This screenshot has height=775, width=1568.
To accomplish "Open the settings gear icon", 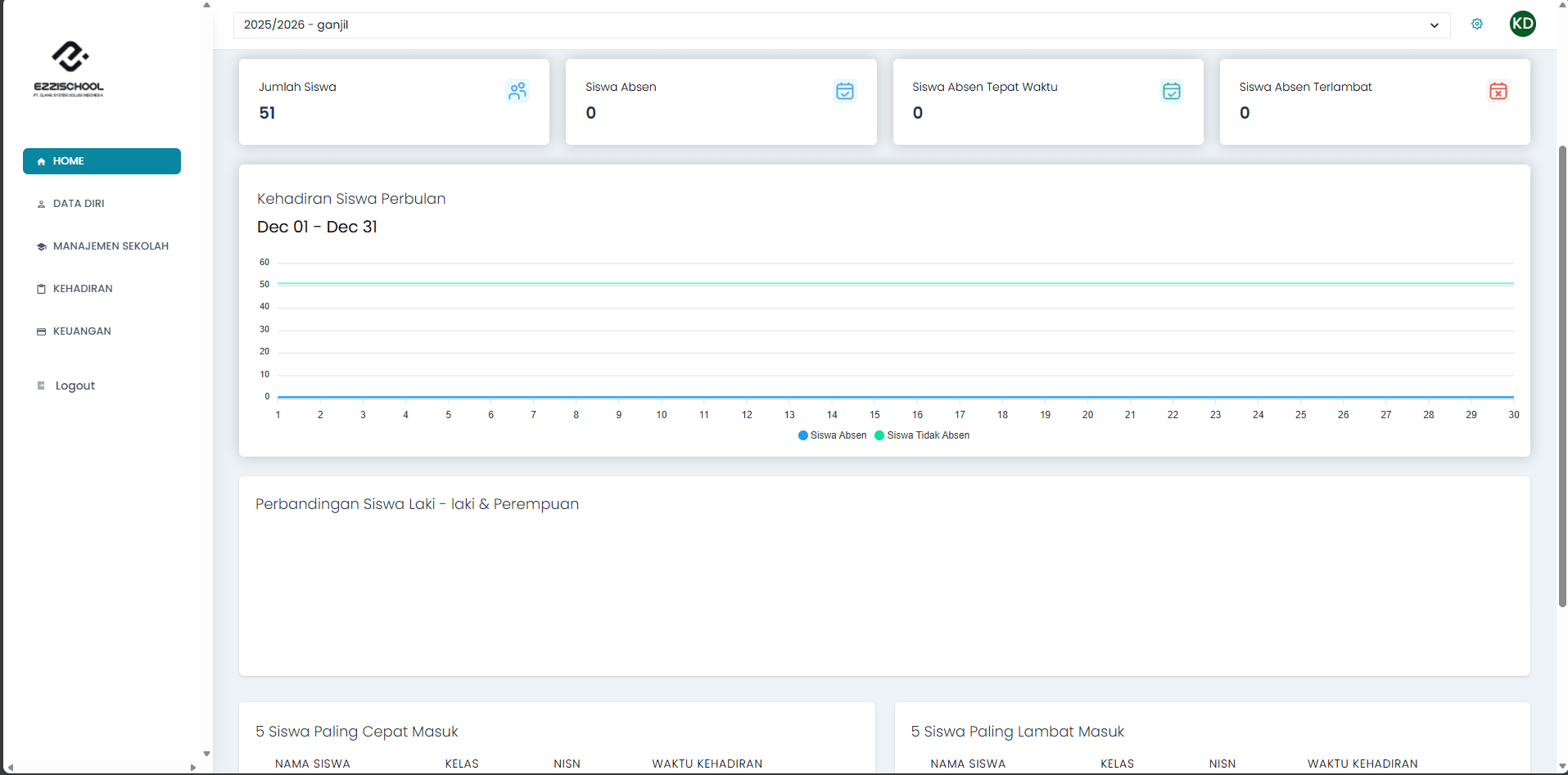I will click(x=1476, y=25).
